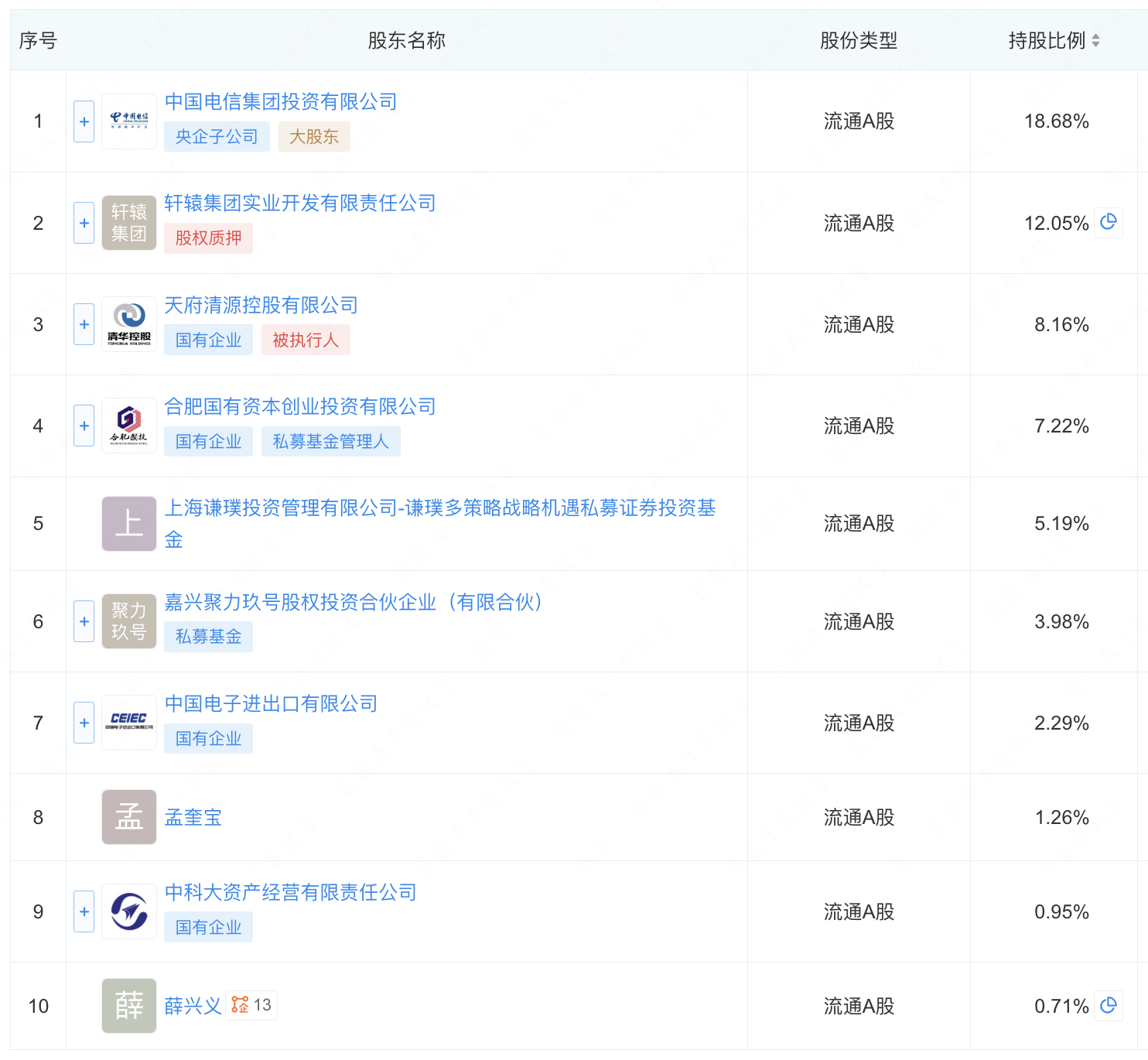1148x1060 pixels.
Task: Open pie chart icon beside 0.71%
Action: point(1108,1005)
